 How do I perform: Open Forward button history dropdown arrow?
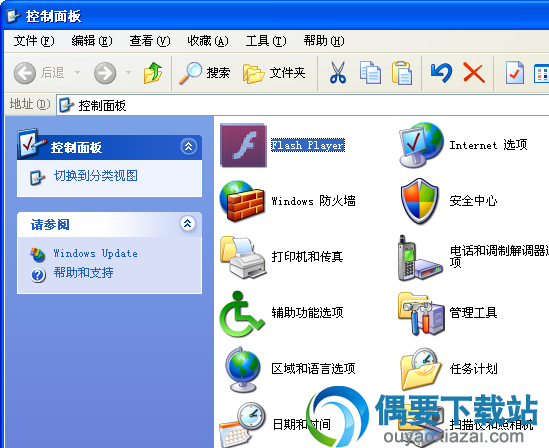point(128,73)
